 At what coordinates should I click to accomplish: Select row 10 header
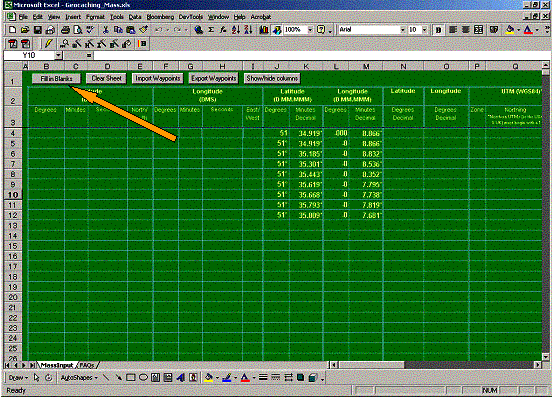(13, 195)
